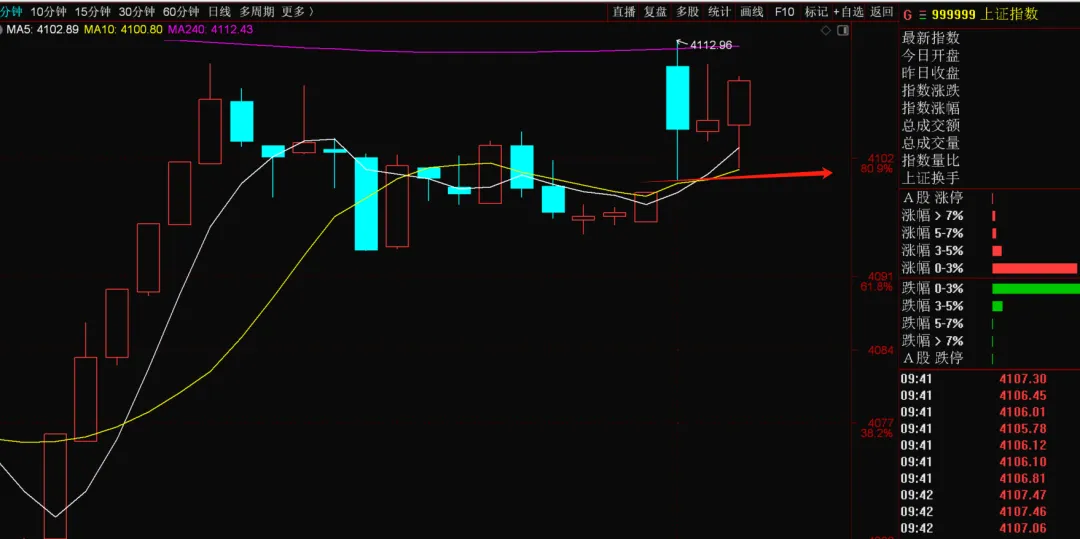Select the 4106.10 tick entry
This screenshot has width=1080, height=539.
[x=1023, y=462]
